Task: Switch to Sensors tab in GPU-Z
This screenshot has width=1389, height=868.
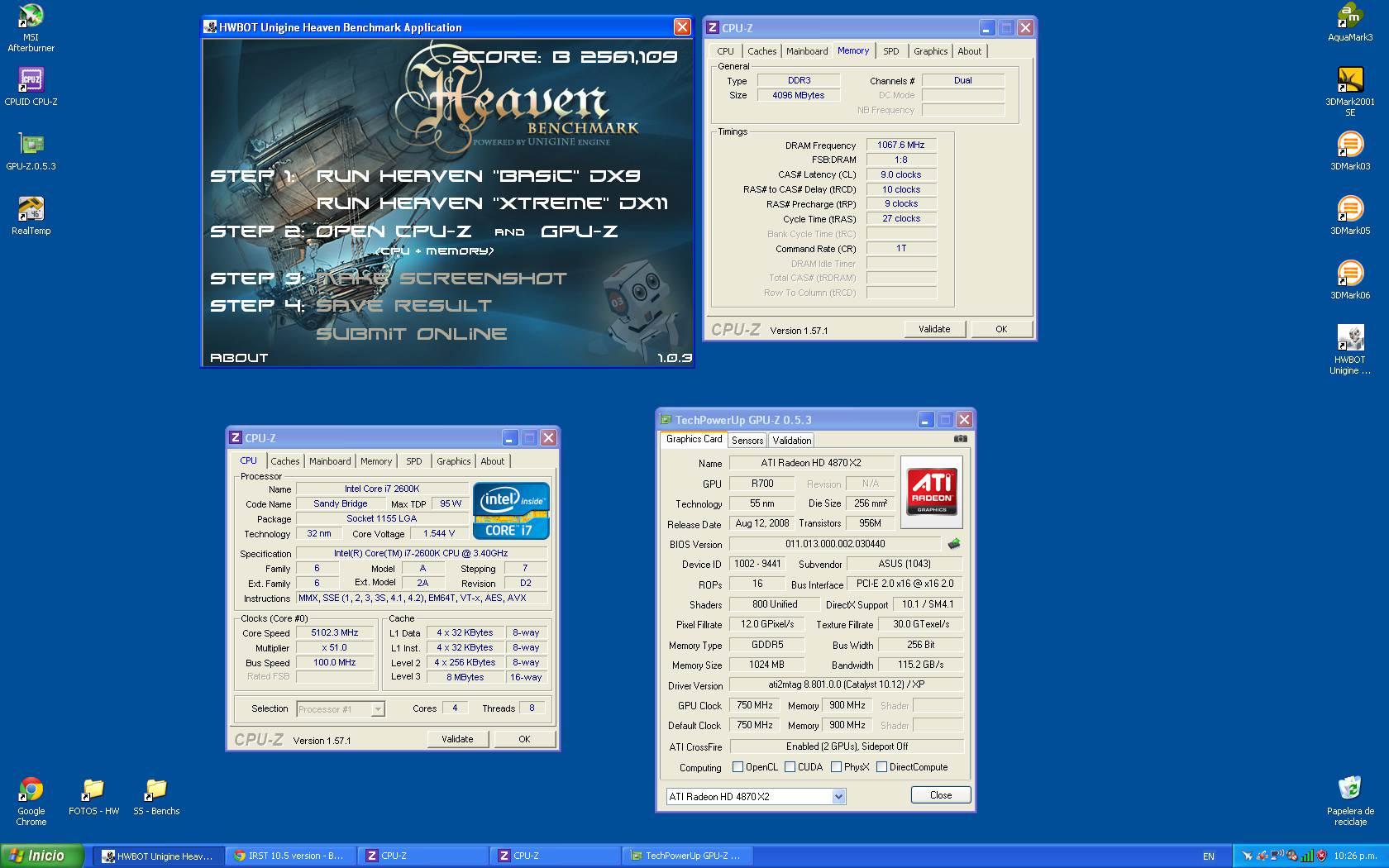Action: tap(747, 441)
